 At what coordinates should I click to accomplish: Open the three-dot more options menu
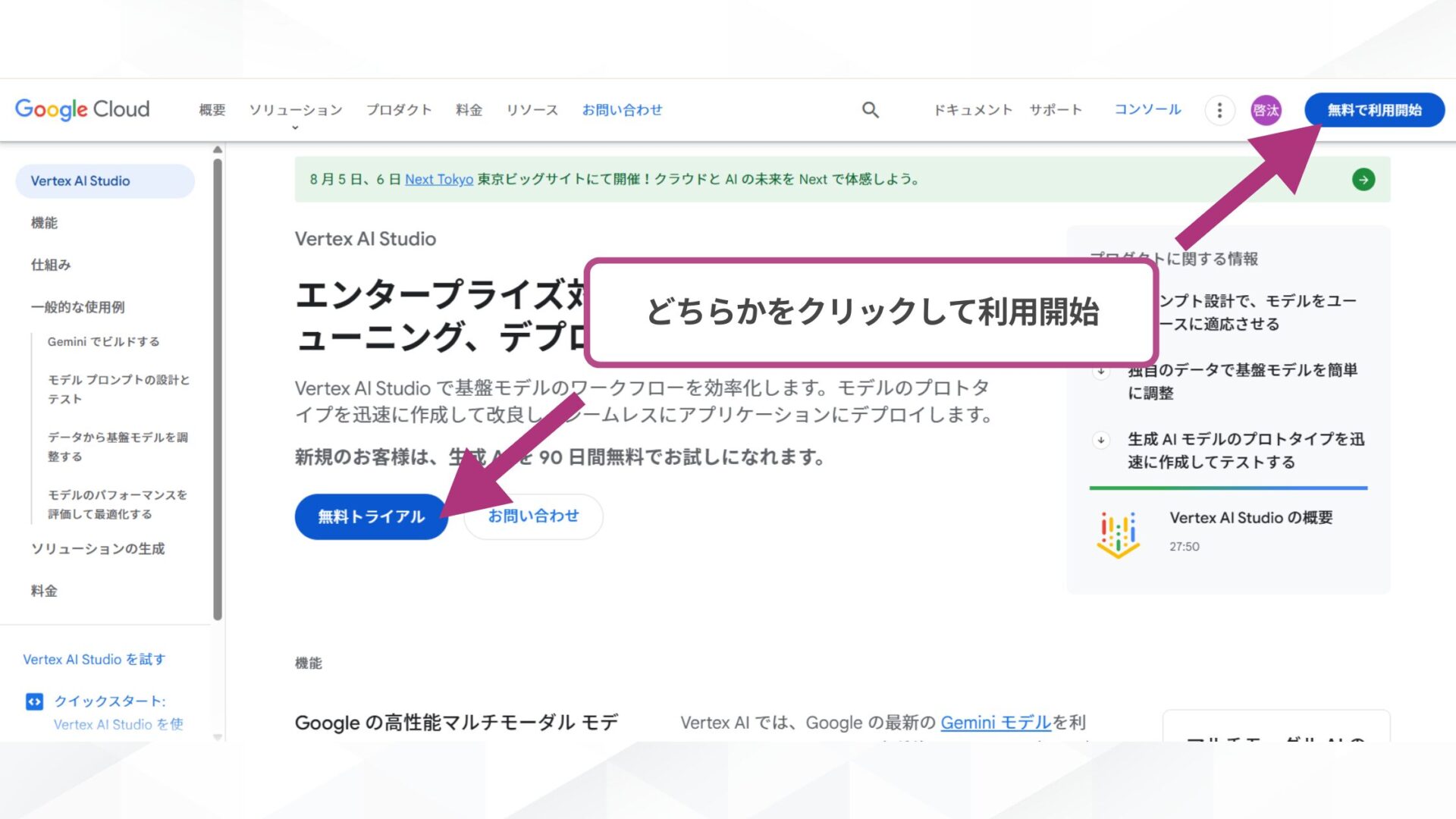(1219, 110)
